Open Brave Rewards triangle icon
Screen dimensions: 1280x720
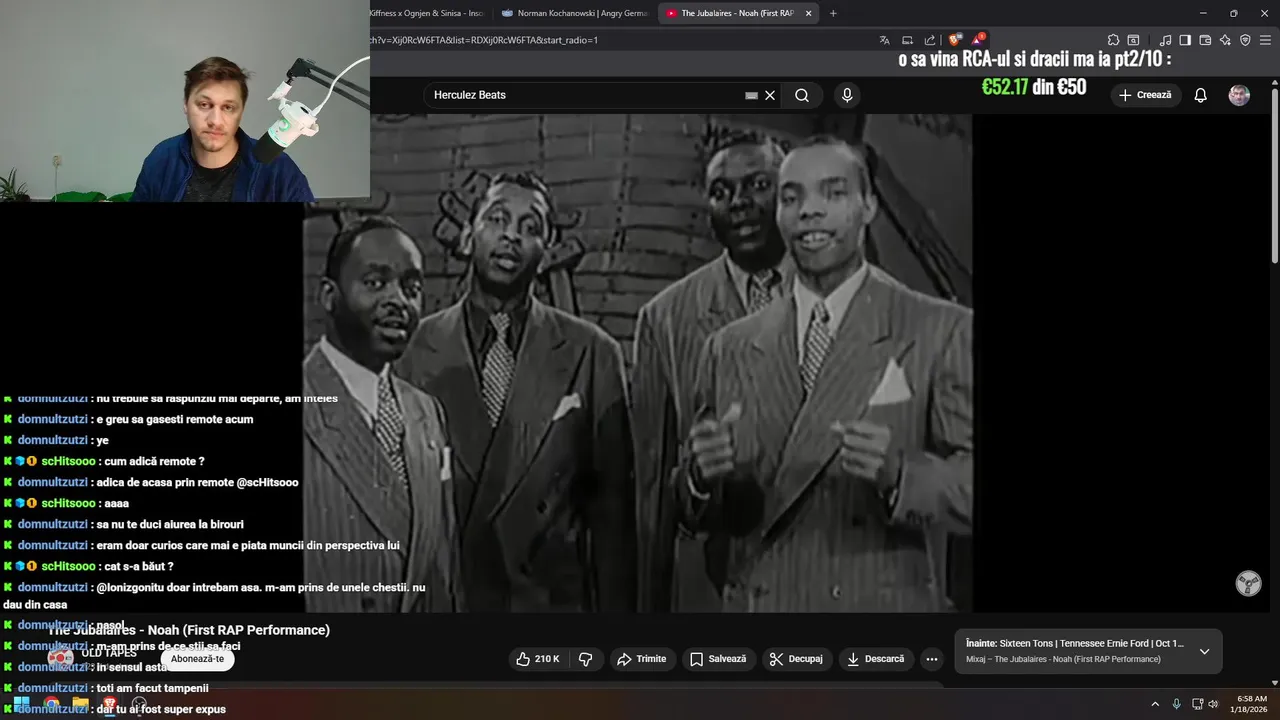tap(979, 40)
